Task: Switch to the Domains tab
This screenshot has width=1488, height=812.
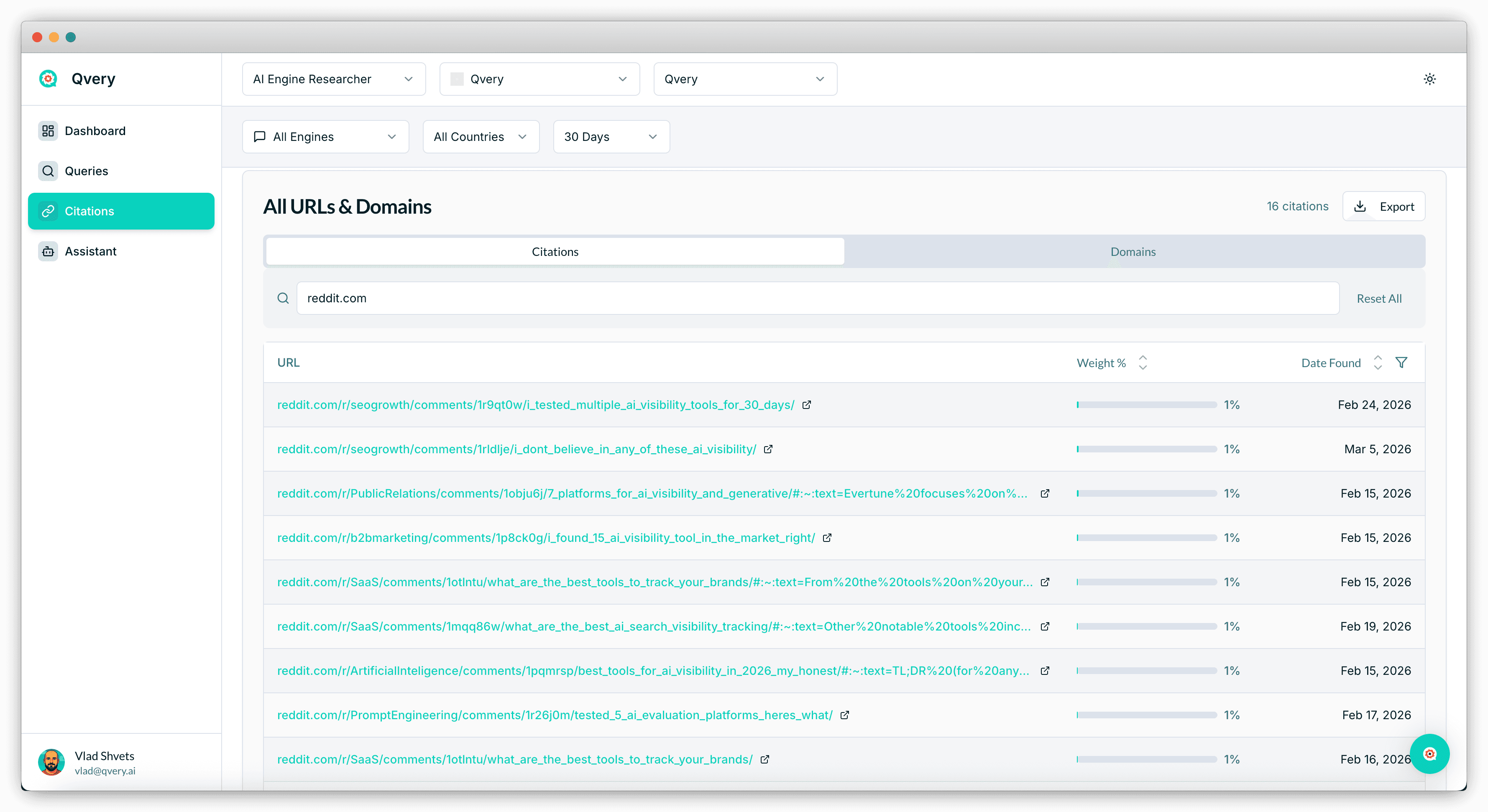Action: (1132, 252)
